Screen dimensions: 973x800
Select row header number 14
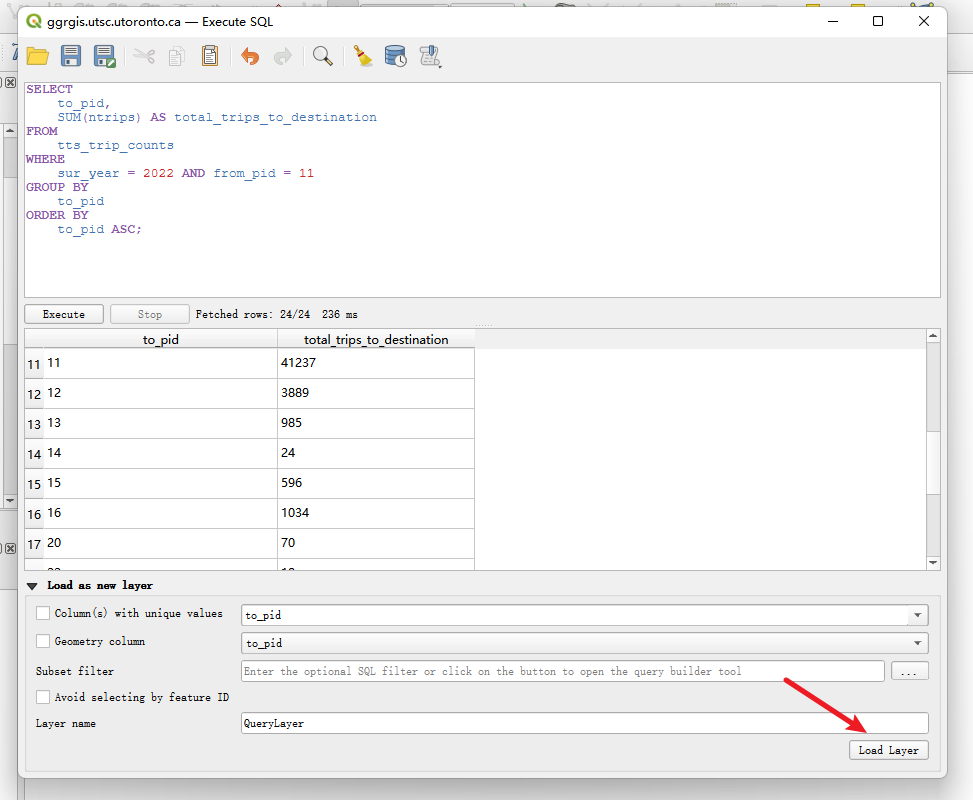[34, 454]
